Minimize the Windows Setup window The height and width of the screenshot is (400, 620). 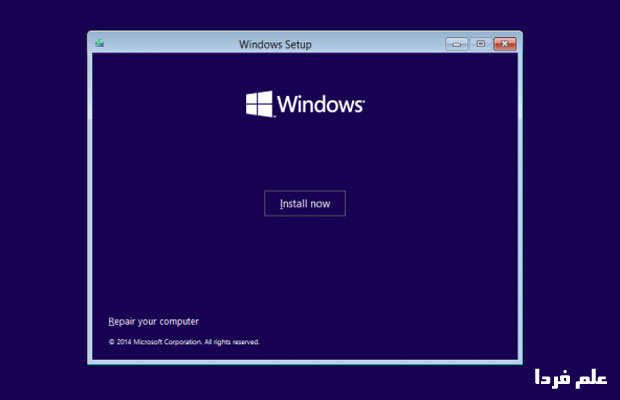tap(458, 43)
